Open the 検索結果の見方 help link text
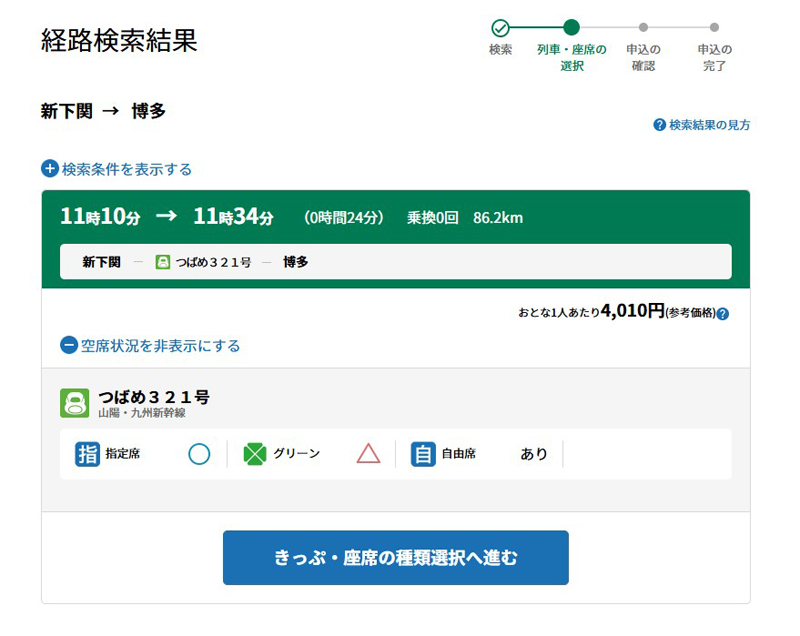Image resolution: width=800 pixels, height=636 pixels. [x=709, y=125]
